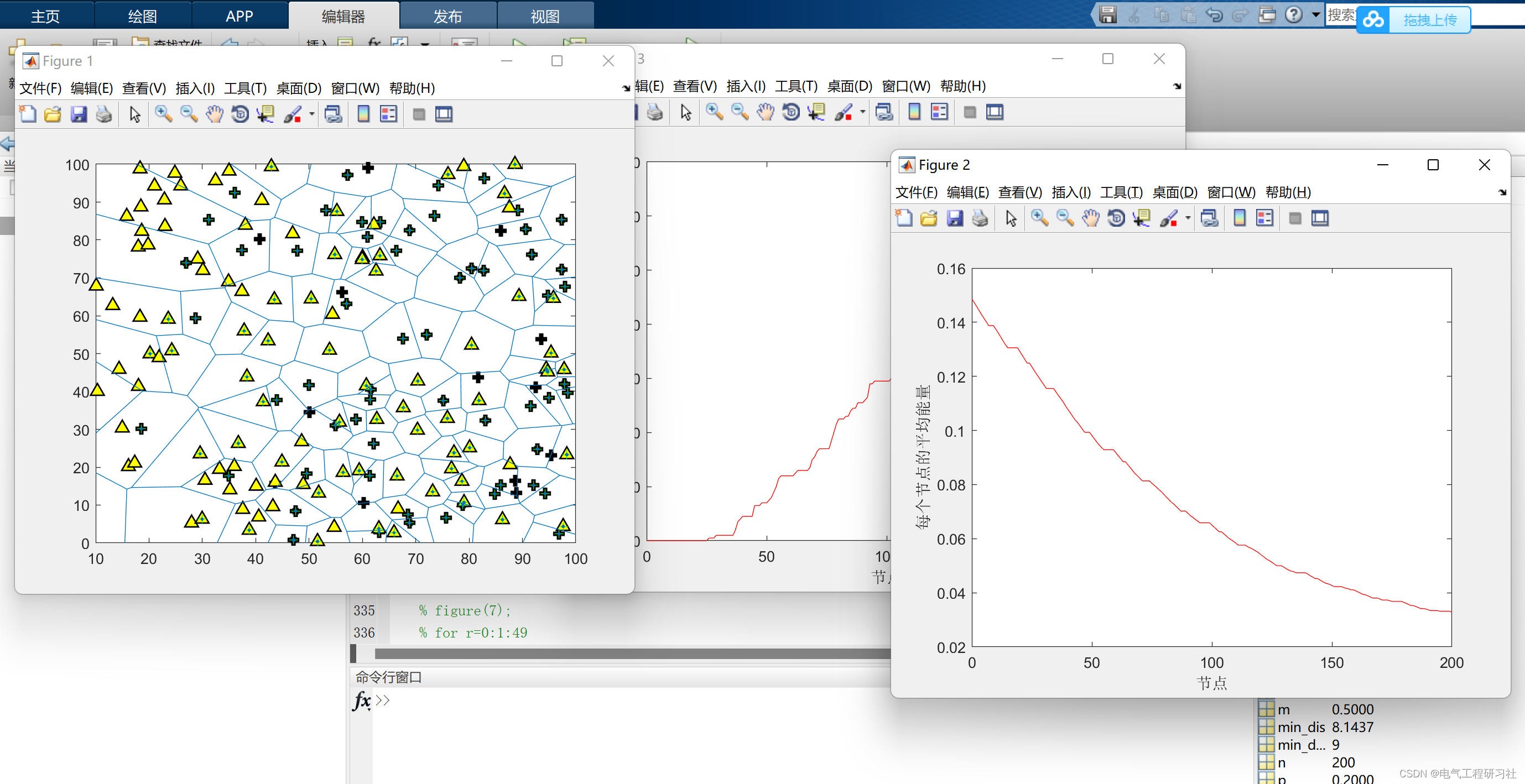Select Pan hand tool in Figure 2
The image size is (1525, 784).
pyautogui.click(x=1090, y=218)
